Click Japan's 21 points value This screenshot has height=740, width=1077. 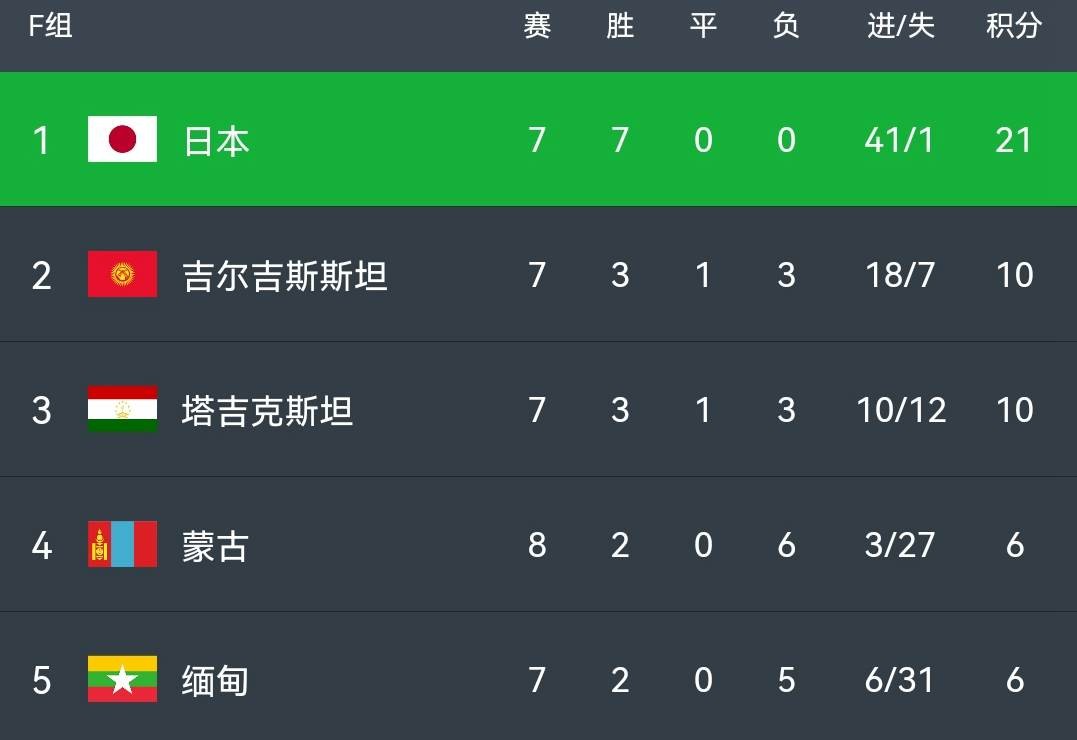point(1014,140)
